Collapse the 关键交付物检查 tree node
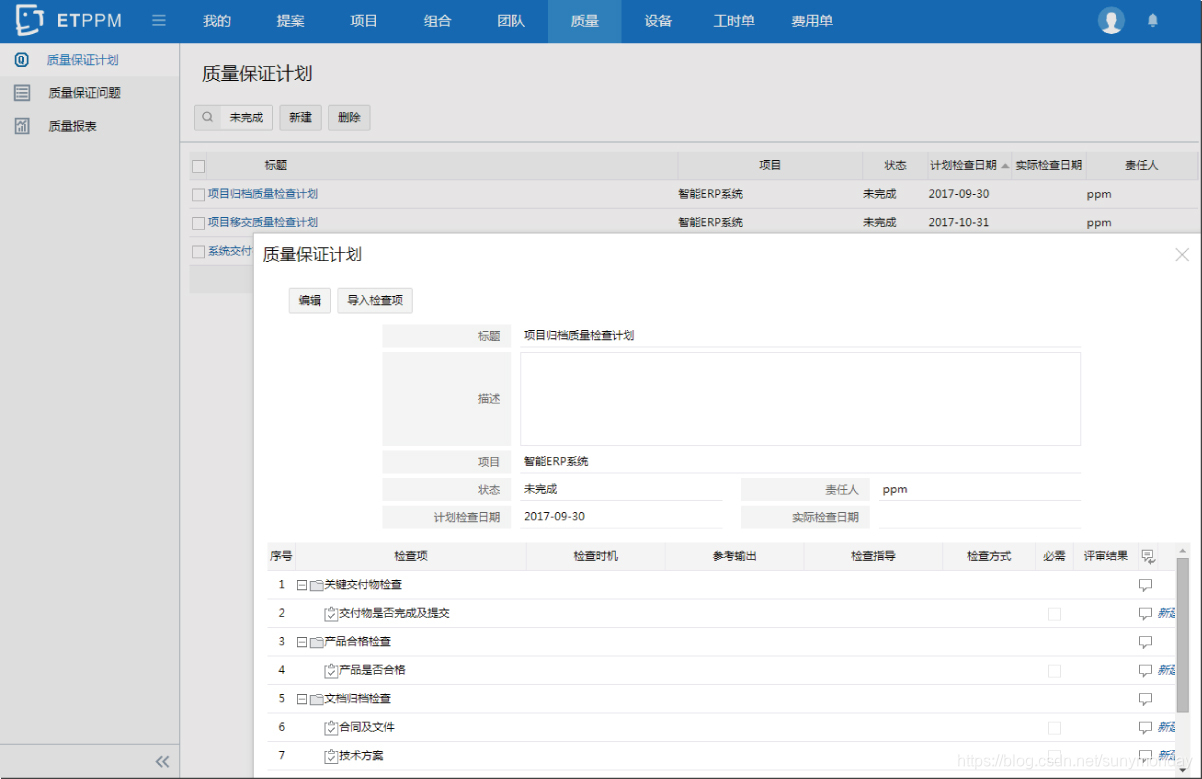1202x779 pixels. click(302, 585)
